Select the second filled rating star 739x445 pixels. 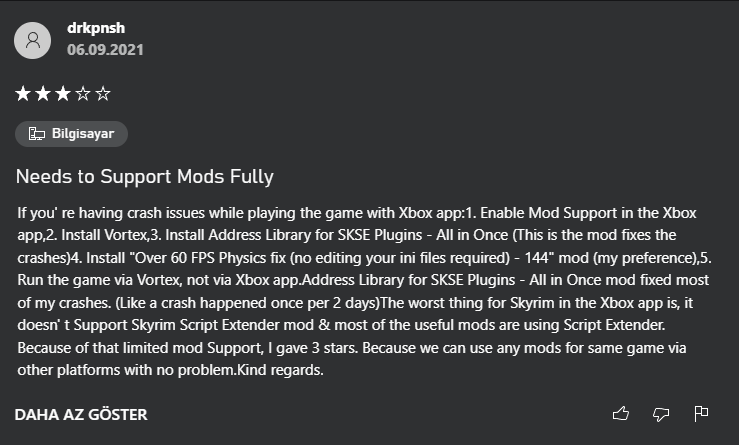coord(43,94)
